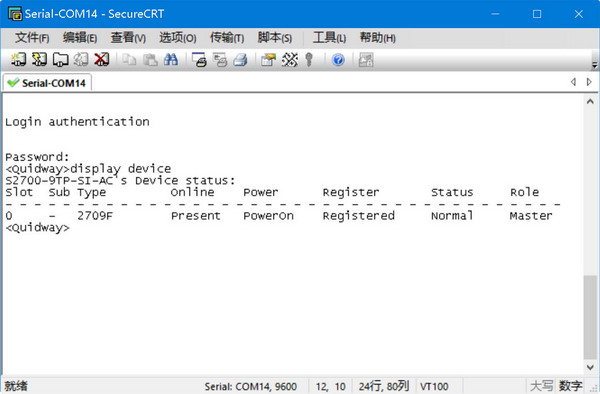The image size is (600, 394).
Task: Open the 帮助(H) menu
Action: tap(377, 37)
